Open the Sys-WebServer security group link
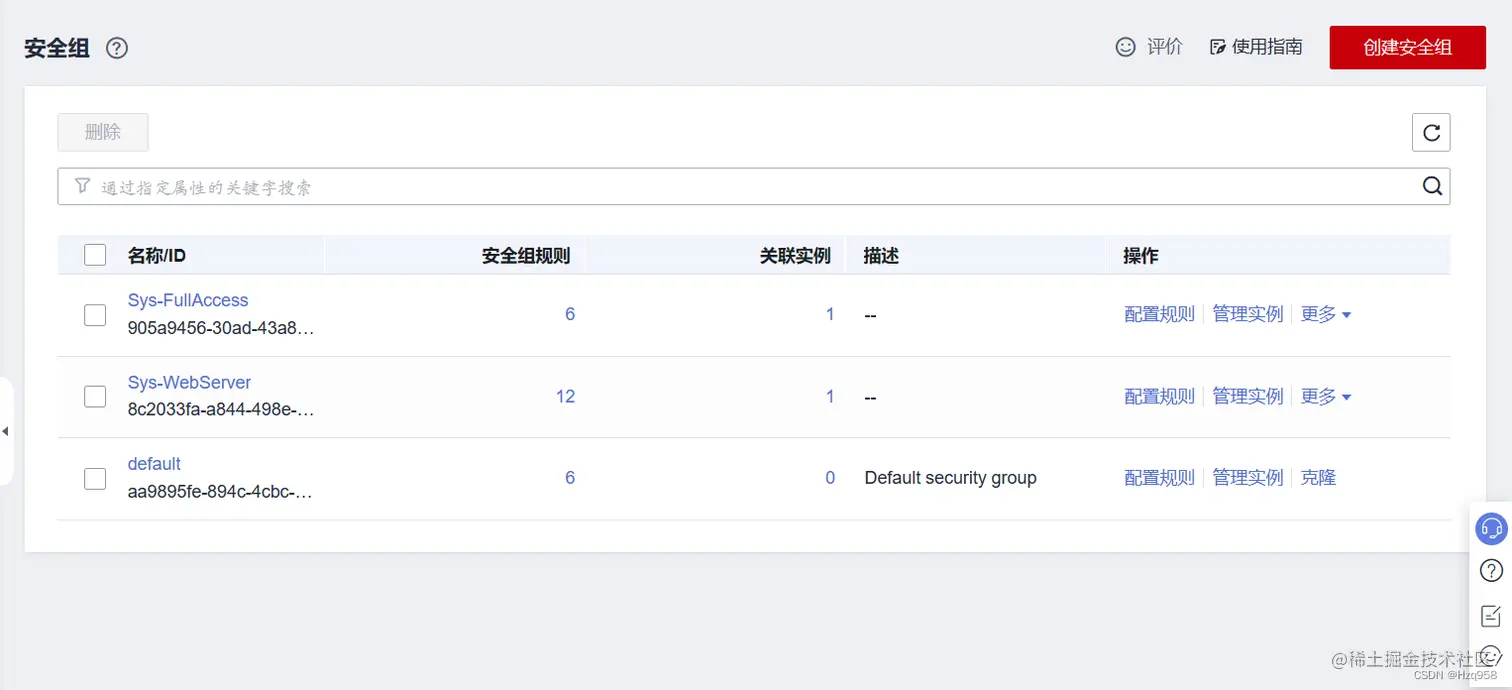The height and width of the screenshot is (690, 1512). coord(189,382)
